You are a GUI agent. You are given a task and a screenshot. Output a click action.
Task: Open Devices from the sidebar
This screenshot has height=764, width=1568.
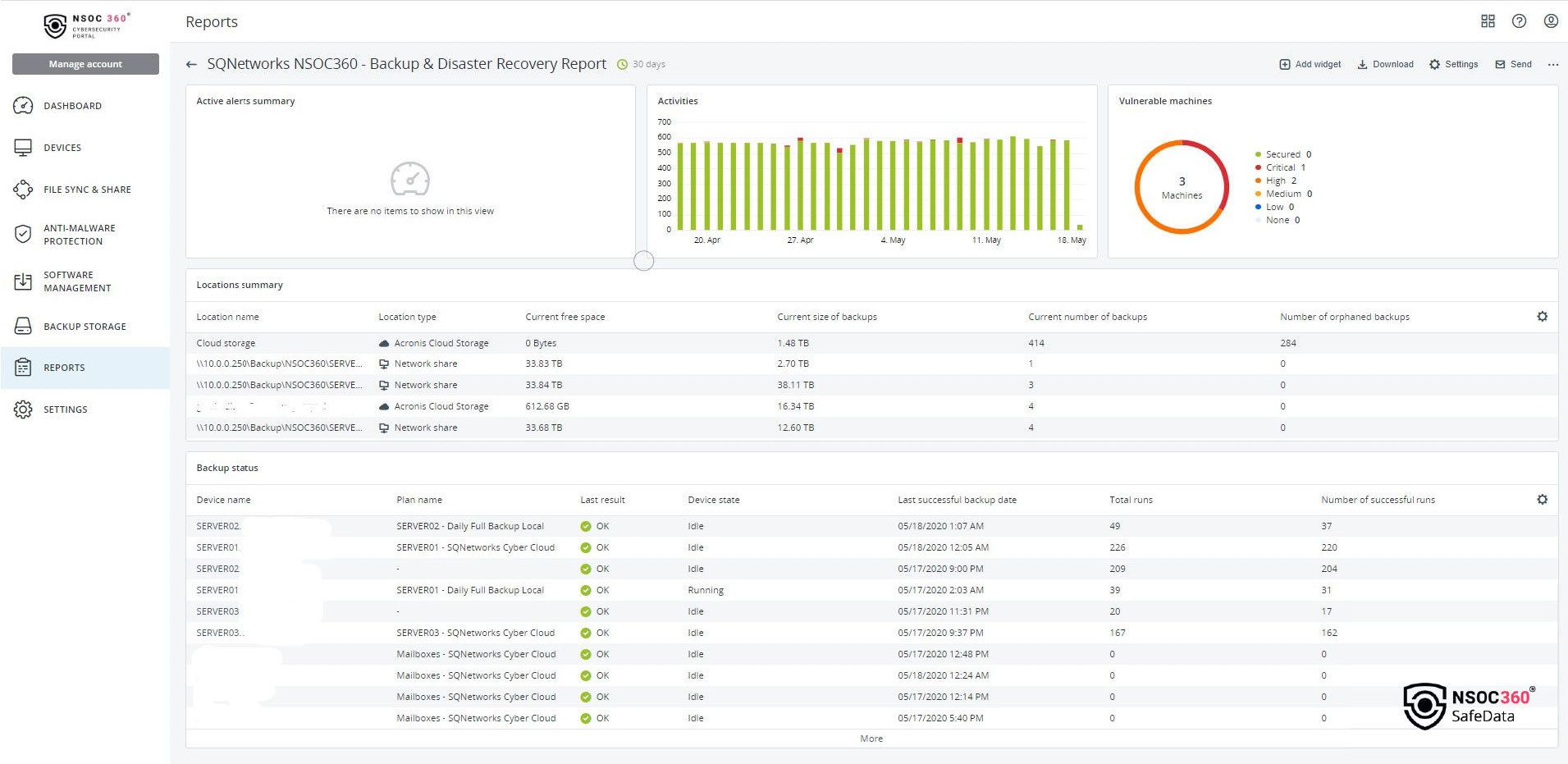click(x=62, y=148)
